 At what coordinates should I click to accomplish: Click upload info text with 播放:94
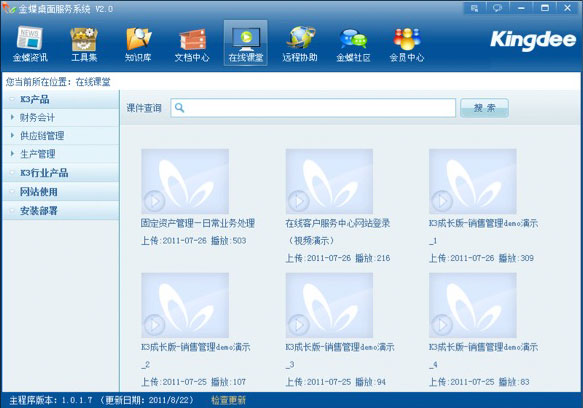(336, 382)
